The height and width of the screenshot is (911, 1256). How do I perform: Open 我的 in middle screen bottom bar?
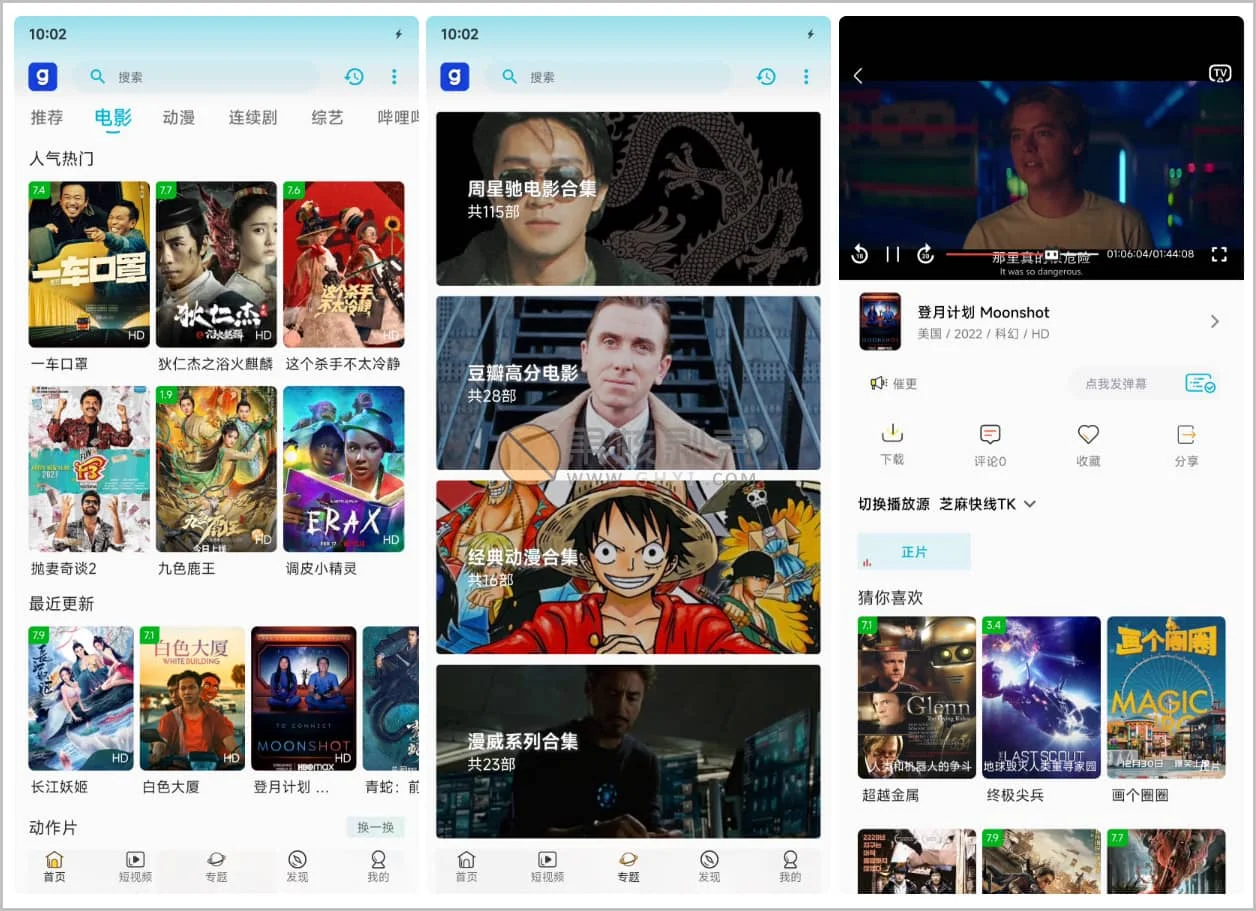[x=790, y=867]
